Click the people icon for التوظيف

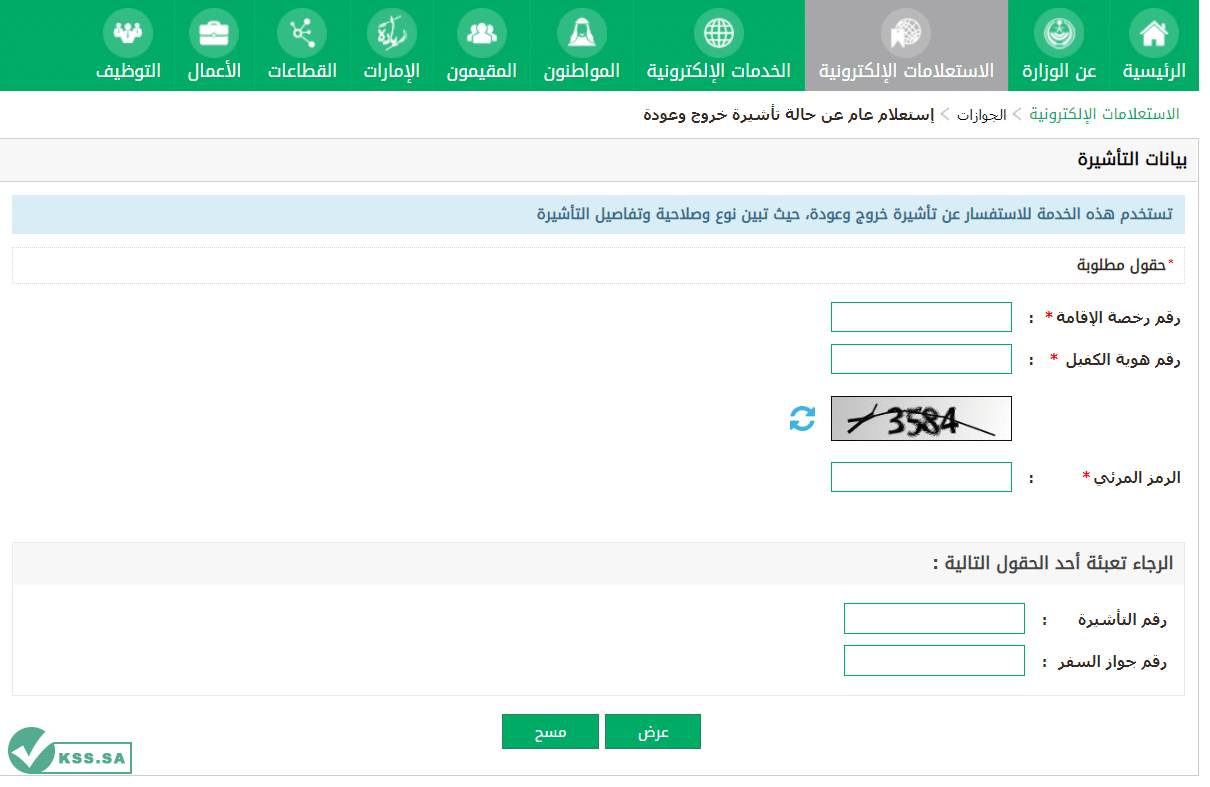pos(127,33)
